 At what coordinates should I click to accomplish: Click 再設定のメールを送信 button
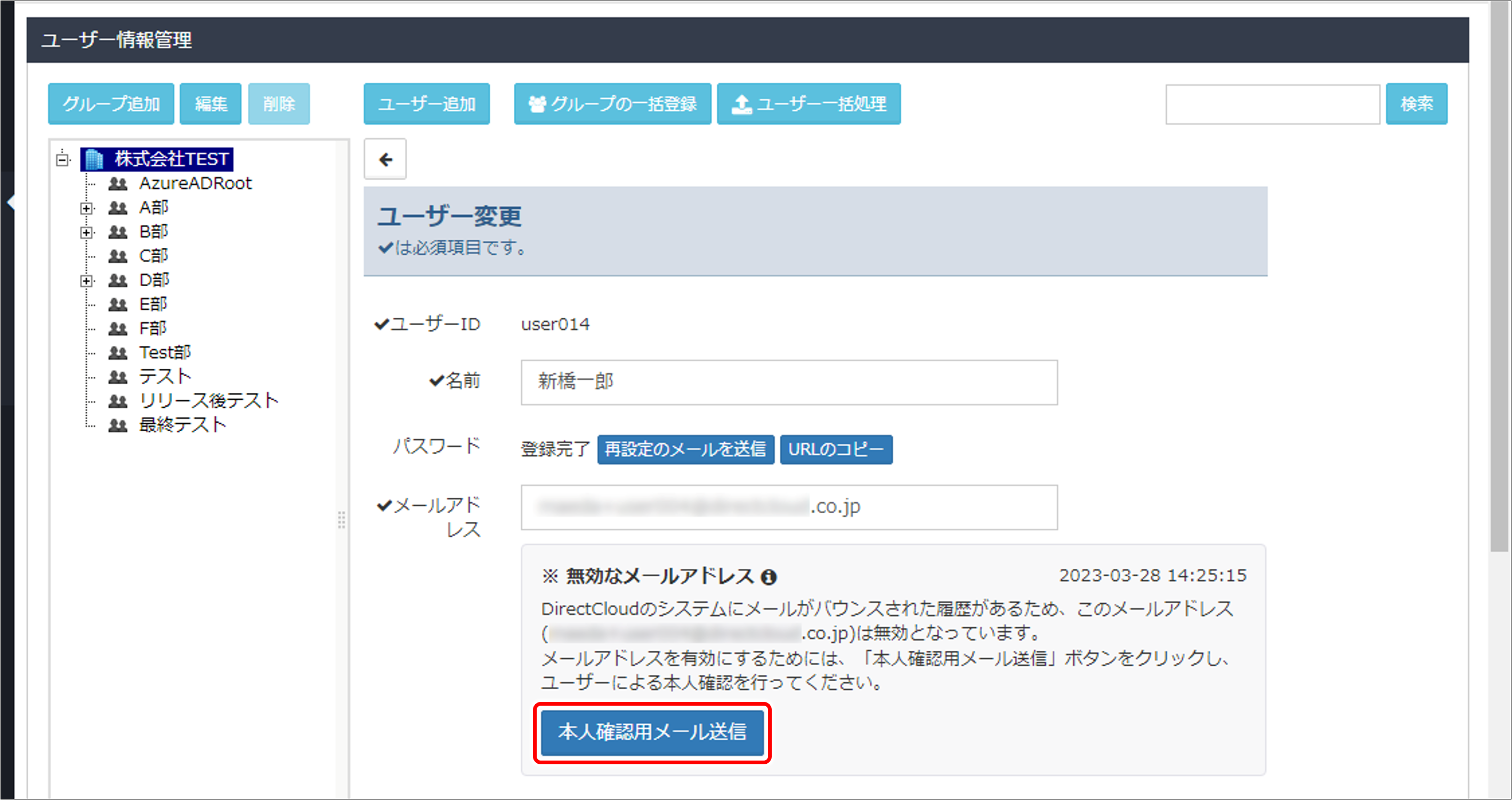pos(685,450)
